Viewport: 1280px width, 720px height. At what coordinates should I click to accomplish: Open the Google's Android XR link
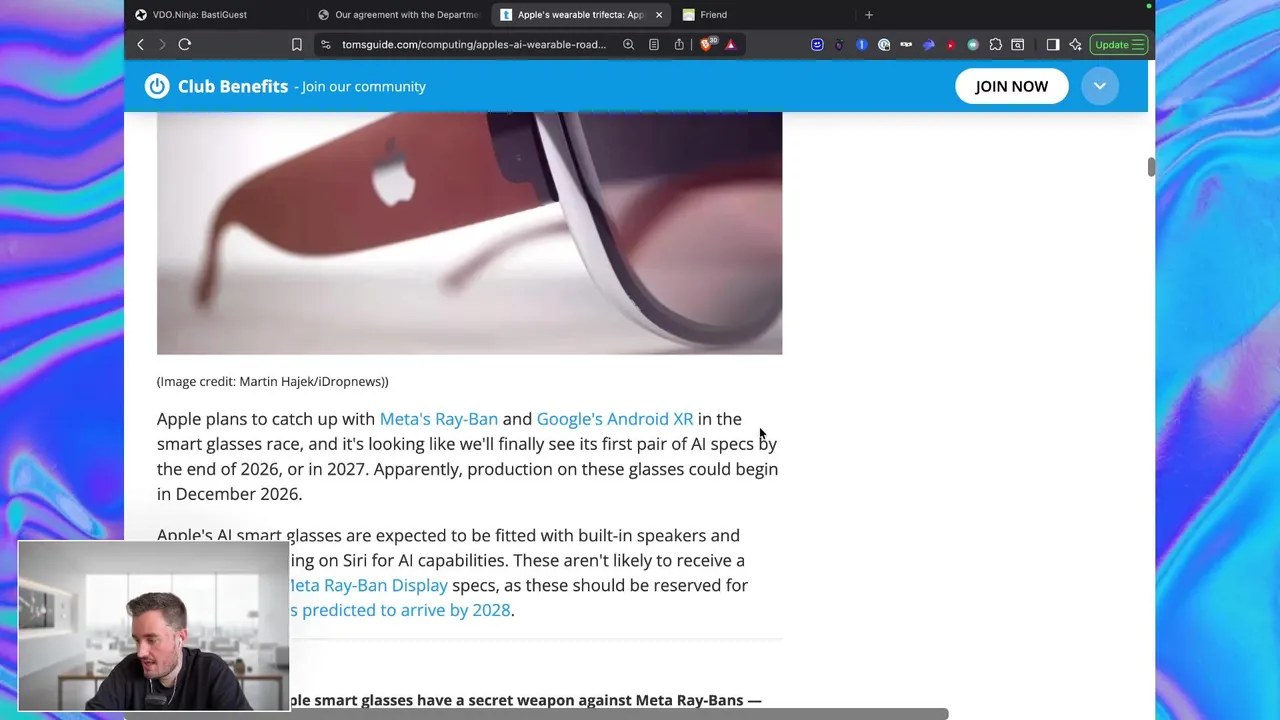(615, 419)
